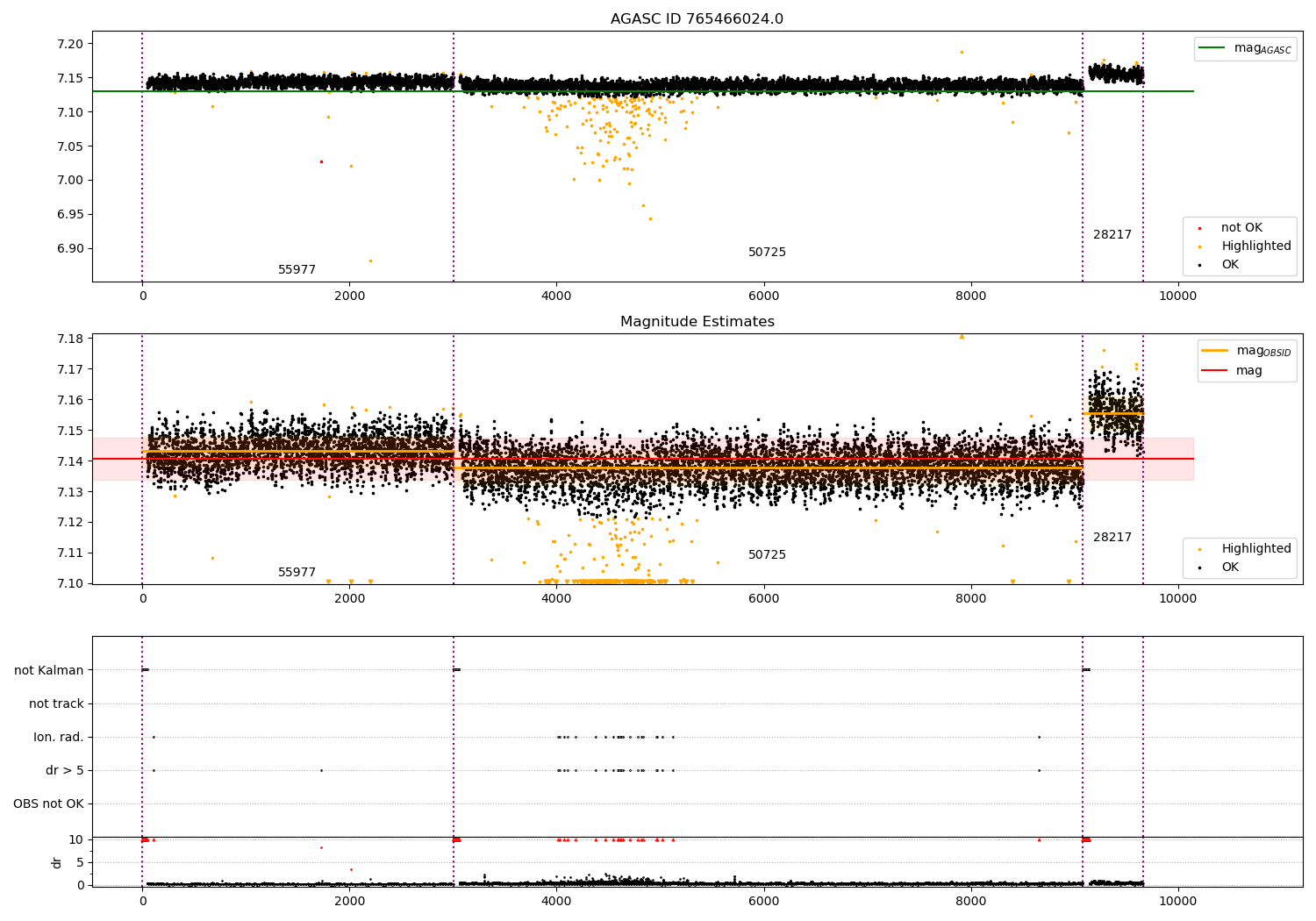Viewport: 1316px width, 921px height.
Task: Click the "Magnitude Estimates" plot title
Action: [697, 322]
